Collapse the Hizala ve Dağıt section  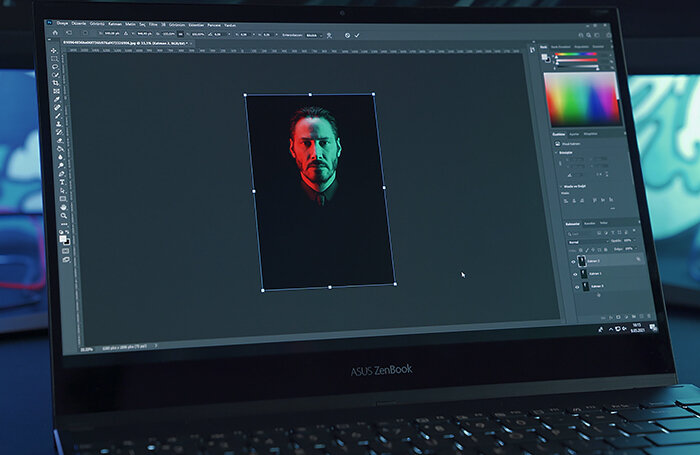pos(560,186)
